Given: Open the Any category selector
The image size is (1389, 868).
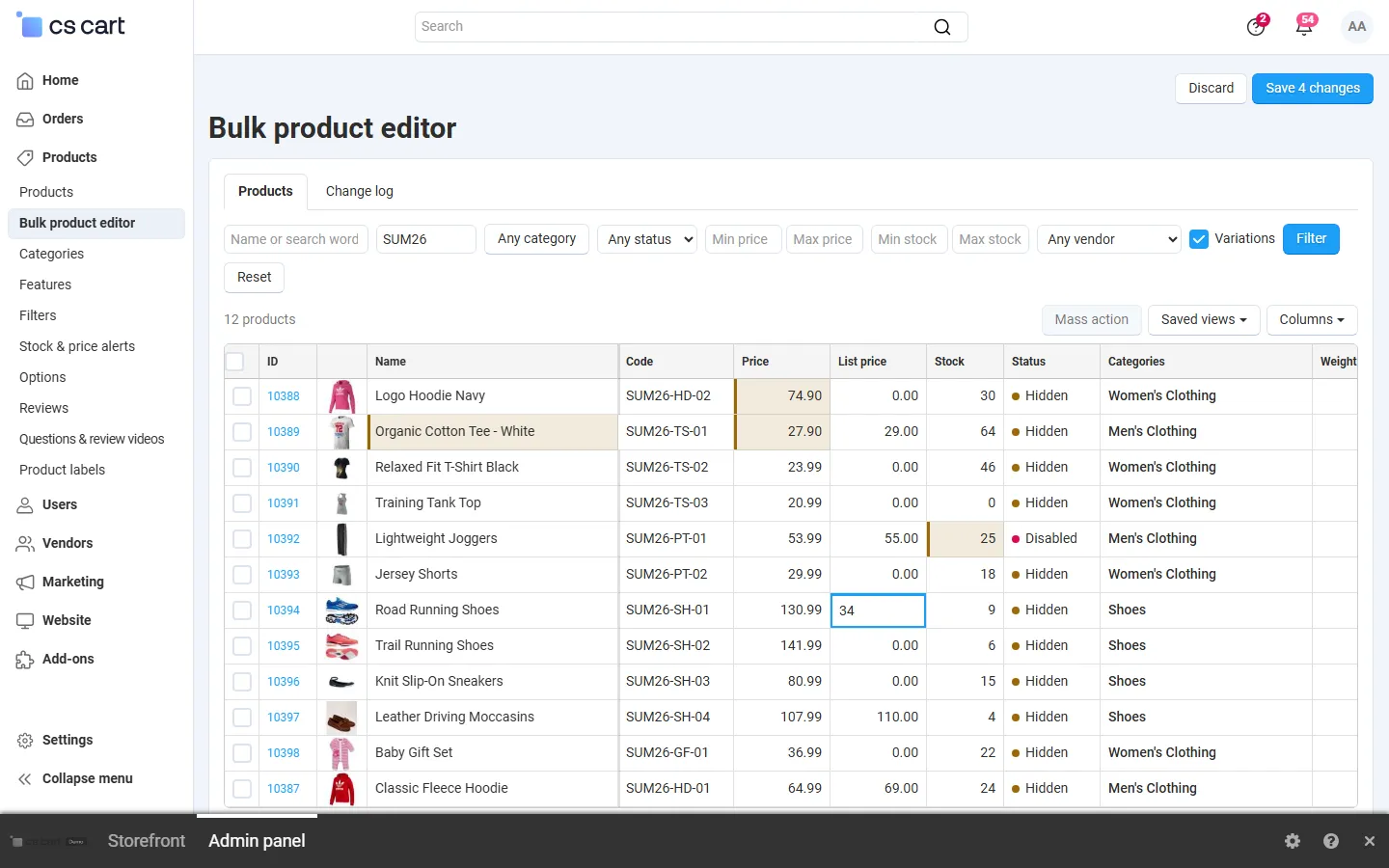Looking at the screenshot, I should coord(536,239).
